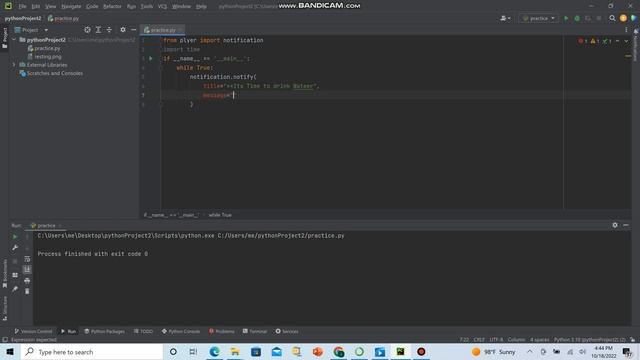
Task: Click Windows taskbar search box
Action: pyautogui.click(x=92, y=352)
